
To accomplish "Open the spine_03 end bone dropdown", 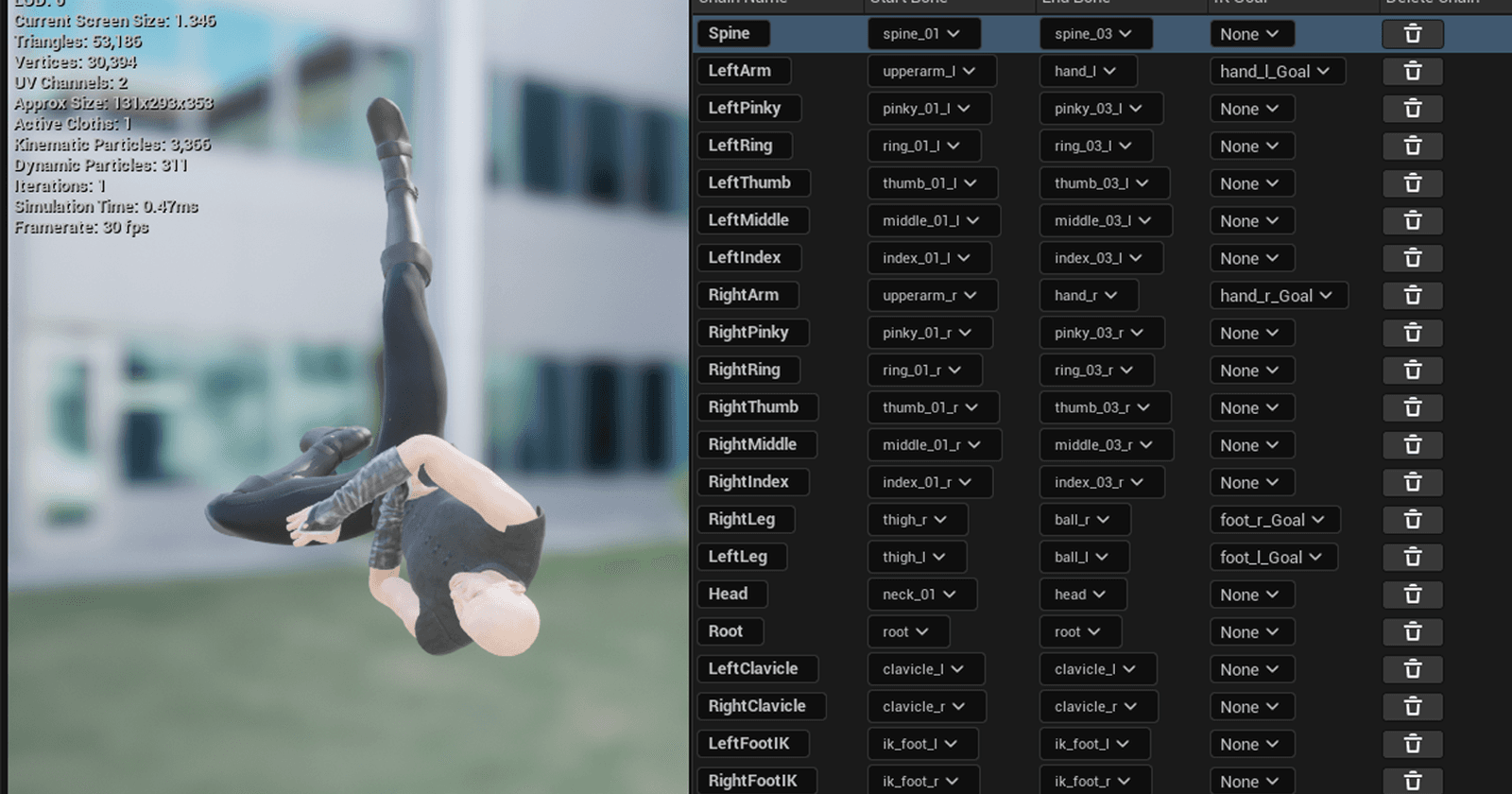I will (x=1095, y=34).
